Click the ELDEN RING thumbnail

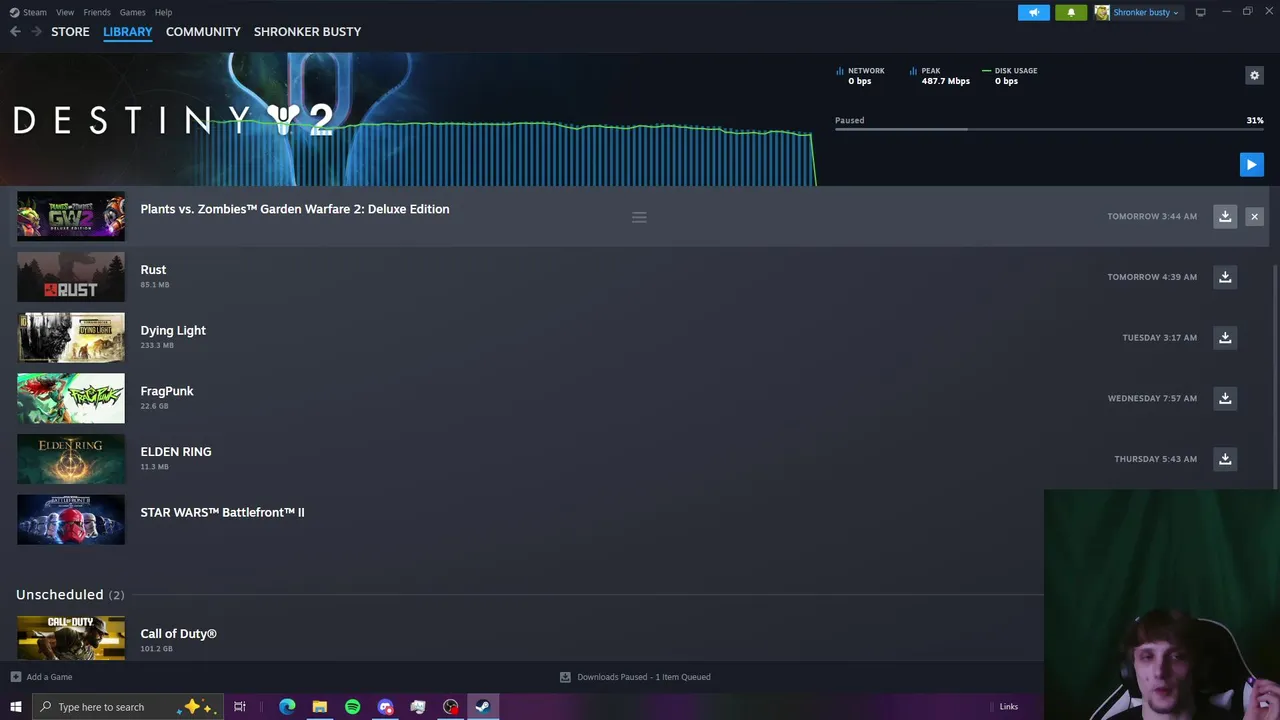pyautogui.click(x=71, y=459)
